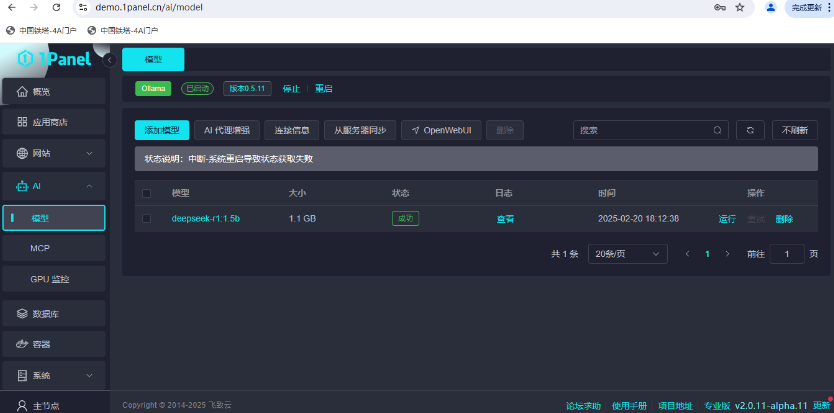This screenshot has width=834, height=413.
Task: Open 应用商店 app store in sidebar
Action: click(x=52, y=122)
